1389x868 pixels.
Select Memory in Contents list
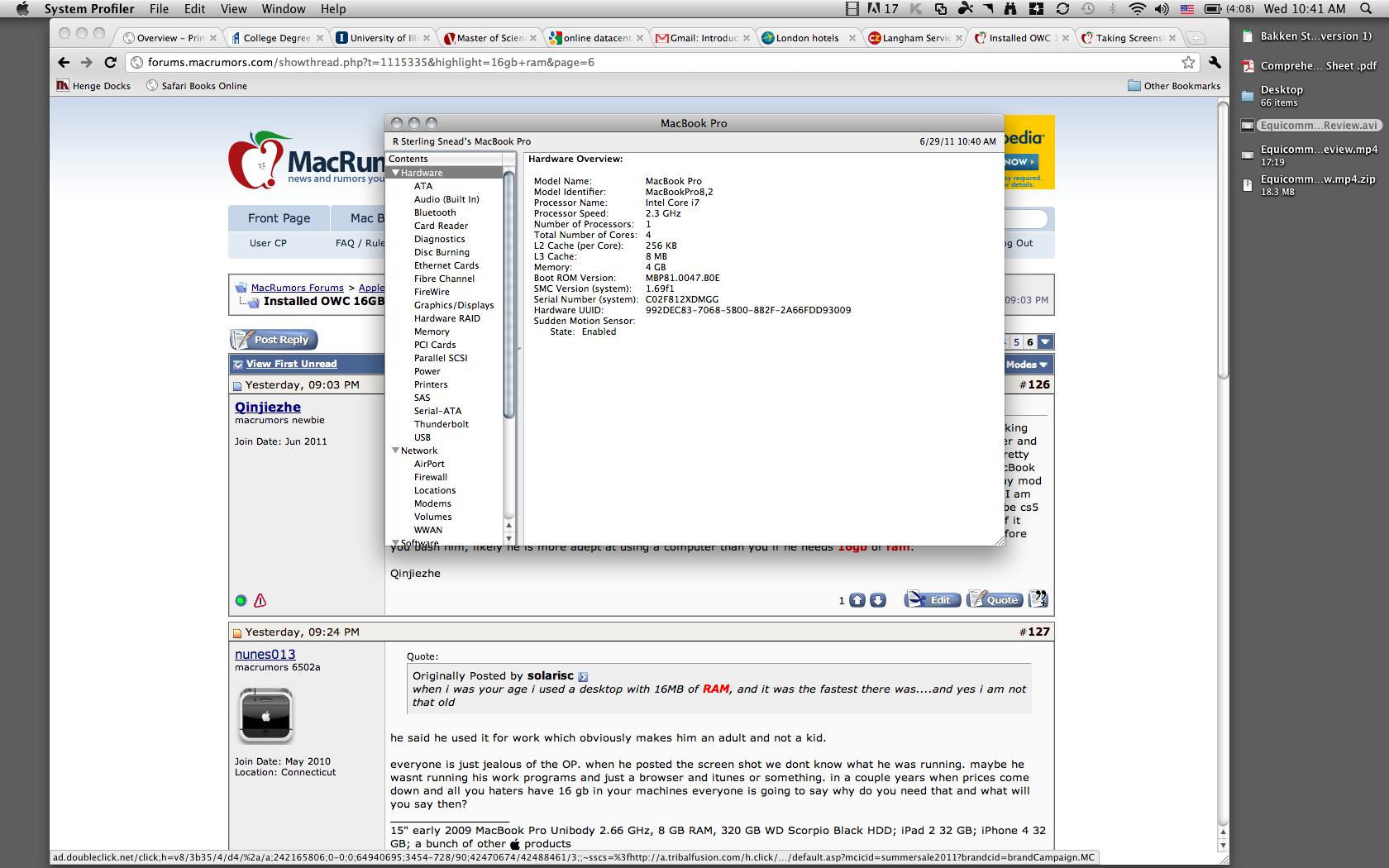(432, 331)
